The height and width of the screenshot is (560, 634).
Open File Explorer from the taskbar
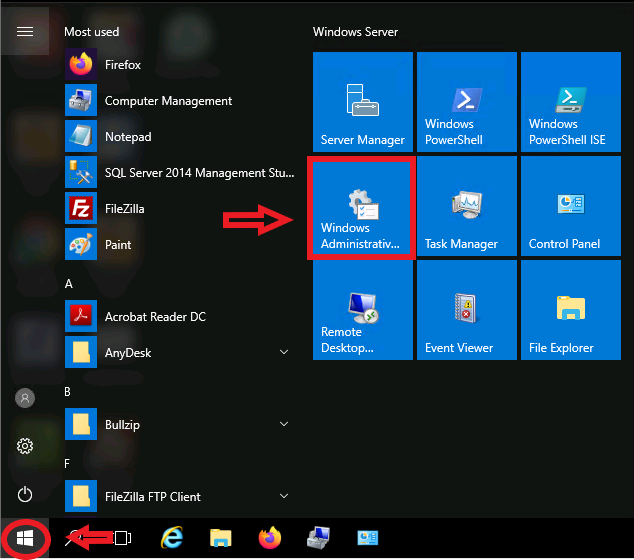click(220, 538)
